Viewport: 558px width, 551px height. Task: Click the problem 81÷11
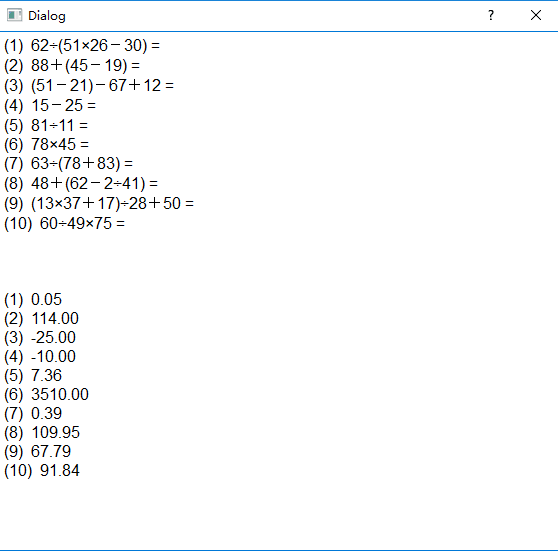coord(46,125)
